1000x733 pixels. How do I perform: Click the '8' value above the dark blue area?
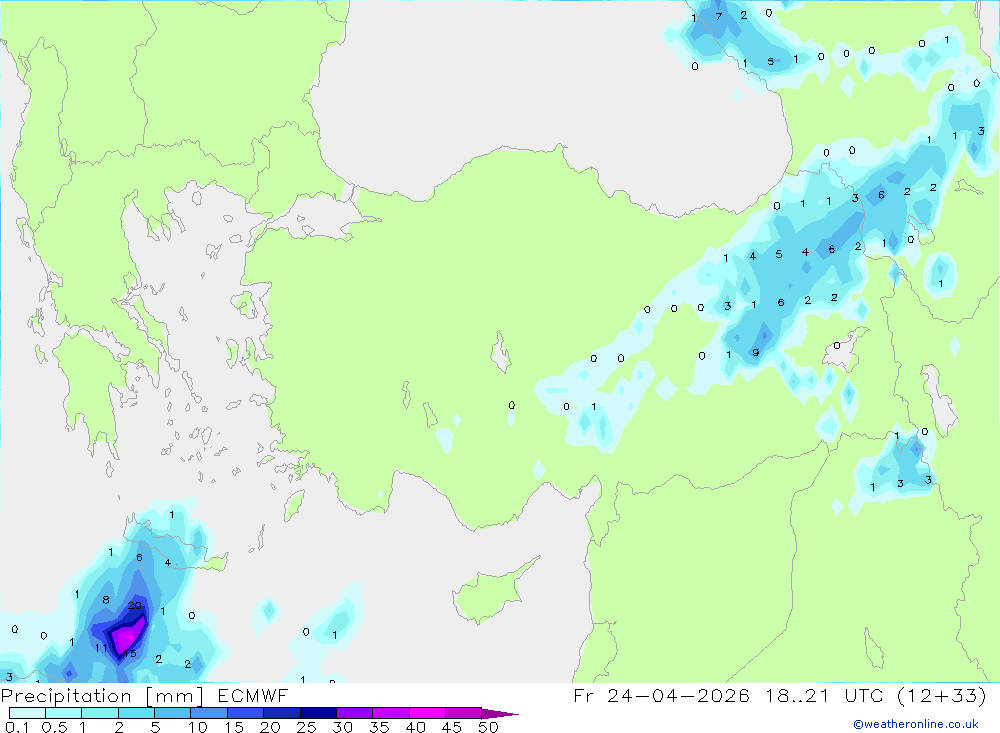coord(106,600)
